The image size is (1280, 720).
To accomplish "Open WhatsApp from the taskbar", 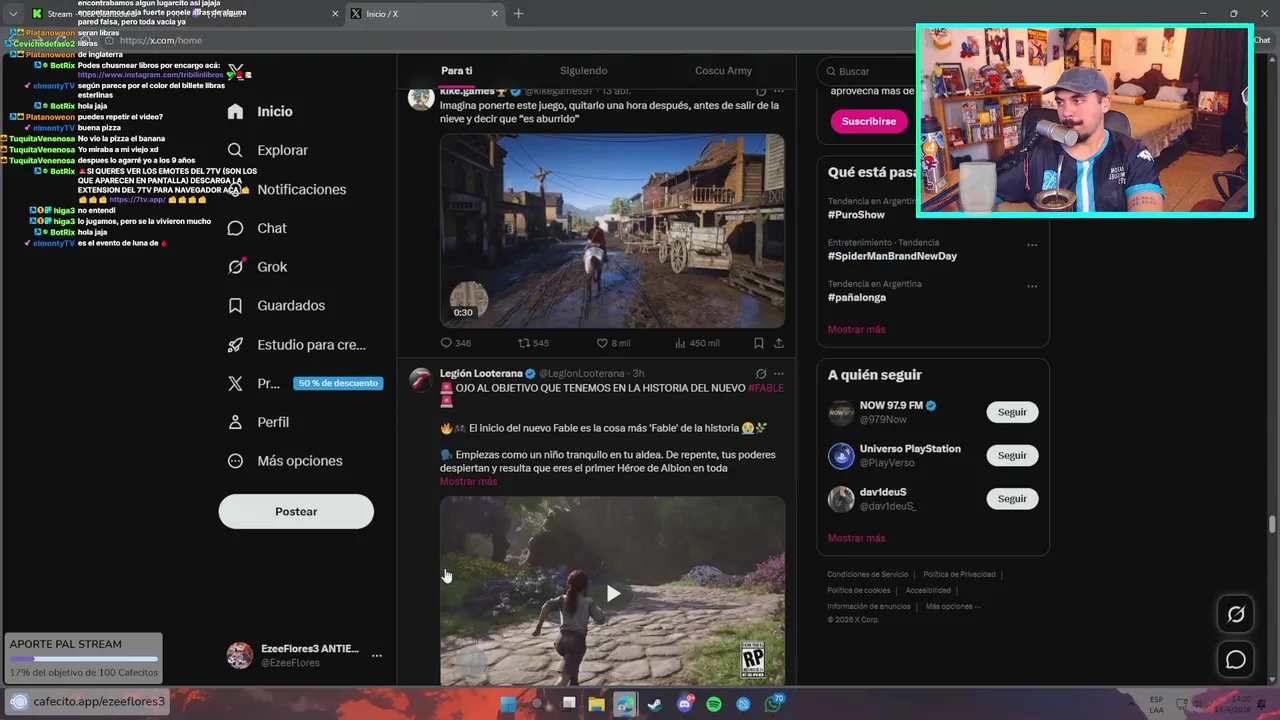I will pos(773,704).
